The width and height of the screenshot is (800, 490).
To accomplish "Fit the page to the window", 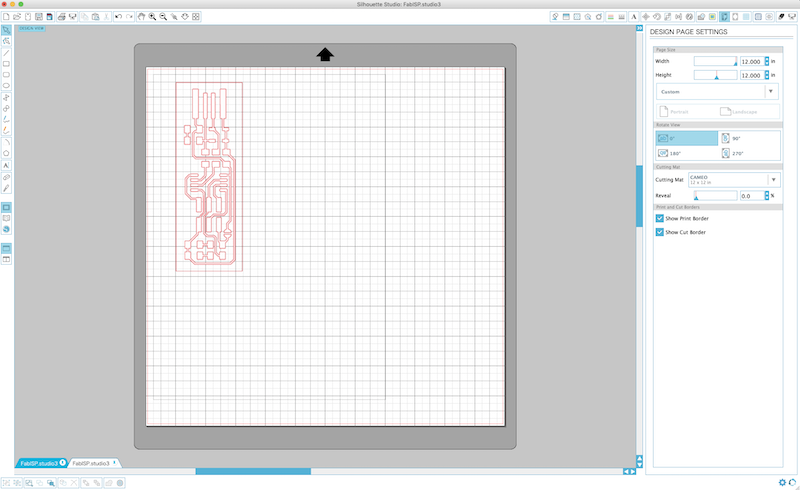I will click(196, 17).
